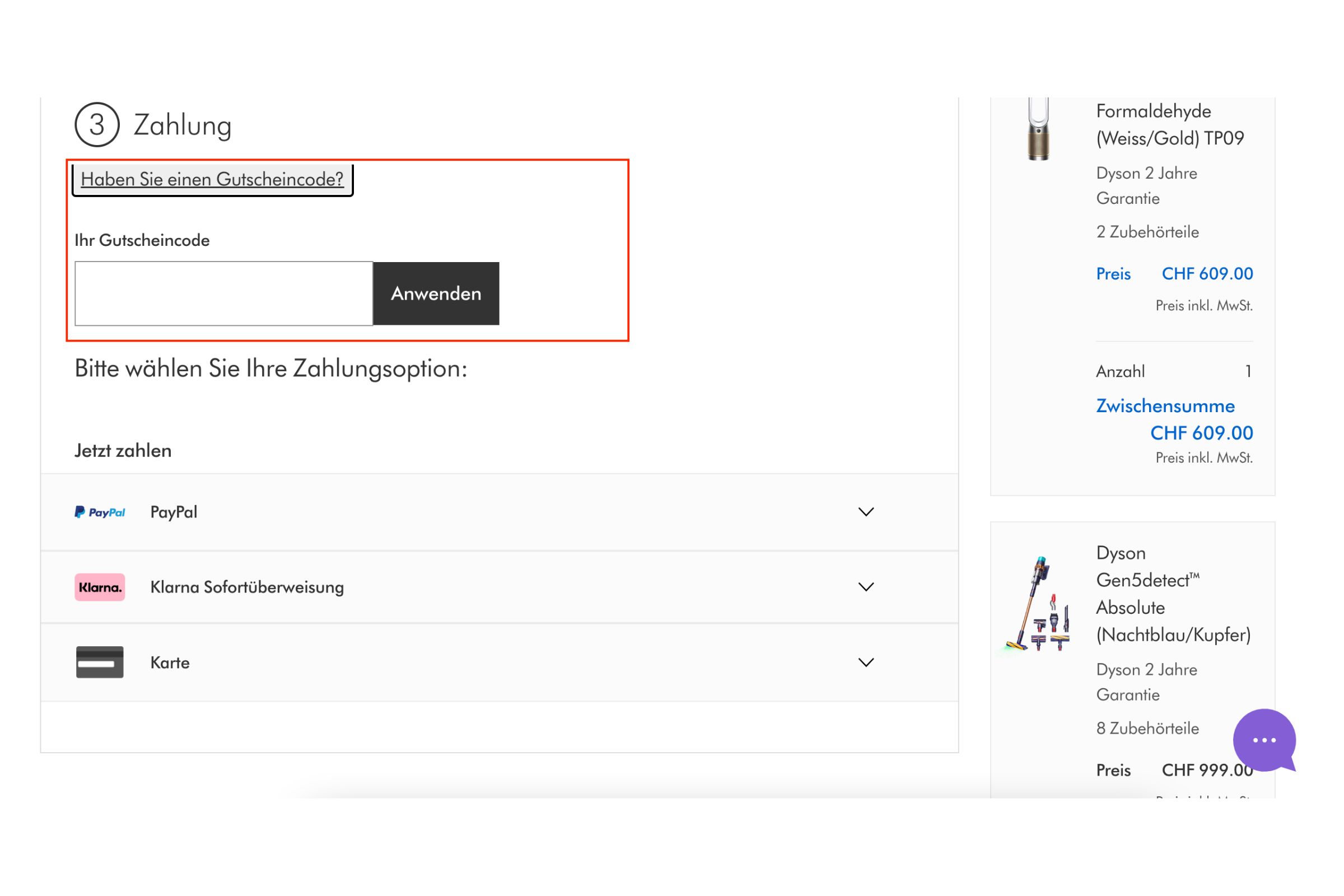Click the credit card icon beside Karte
This screenshot has width=1344, height=896.
coord(100,662)
